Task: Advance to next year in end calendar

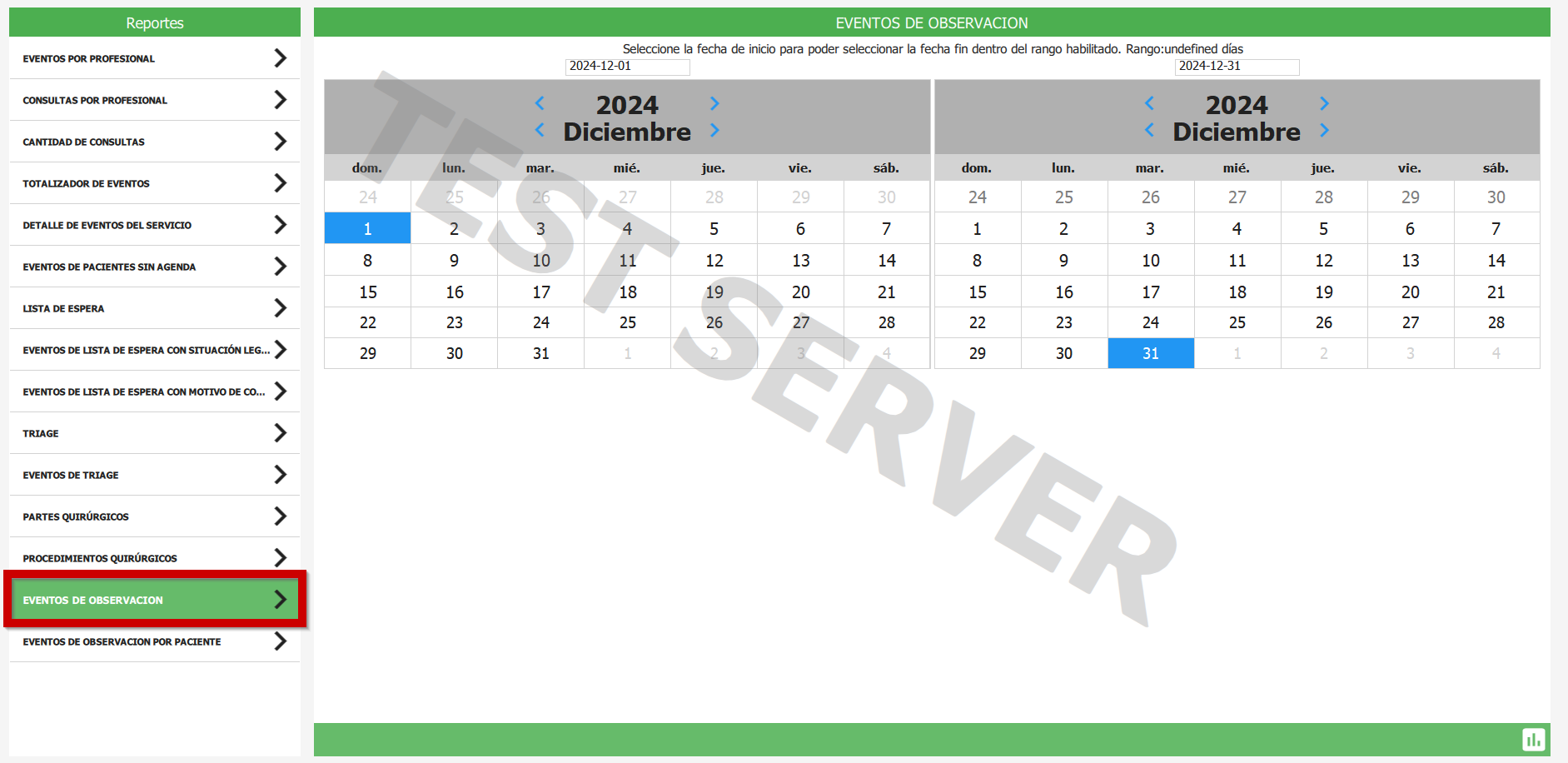Action: pos(1324,103)
